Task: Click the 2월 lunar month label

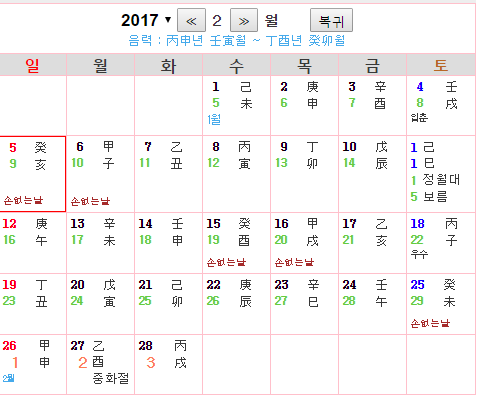Action: [8, 378]
